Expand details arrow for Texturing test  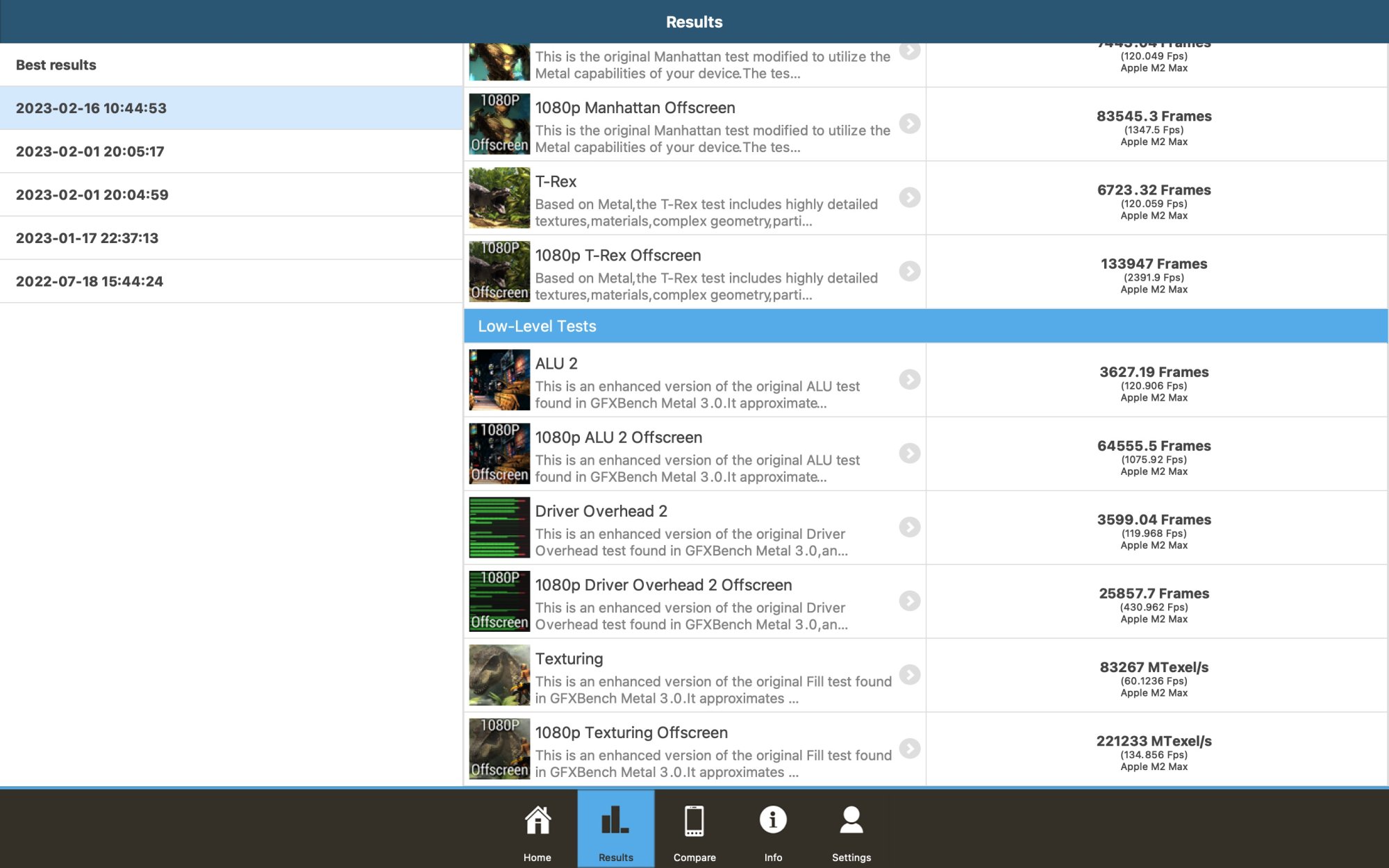[x=909, y=674]
